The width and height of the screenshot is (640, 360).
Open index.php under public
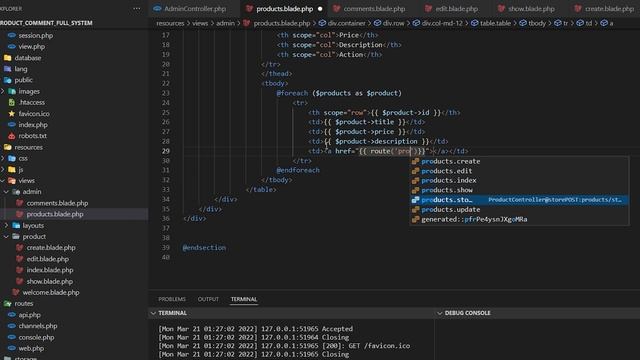click(x=33, y=125)
